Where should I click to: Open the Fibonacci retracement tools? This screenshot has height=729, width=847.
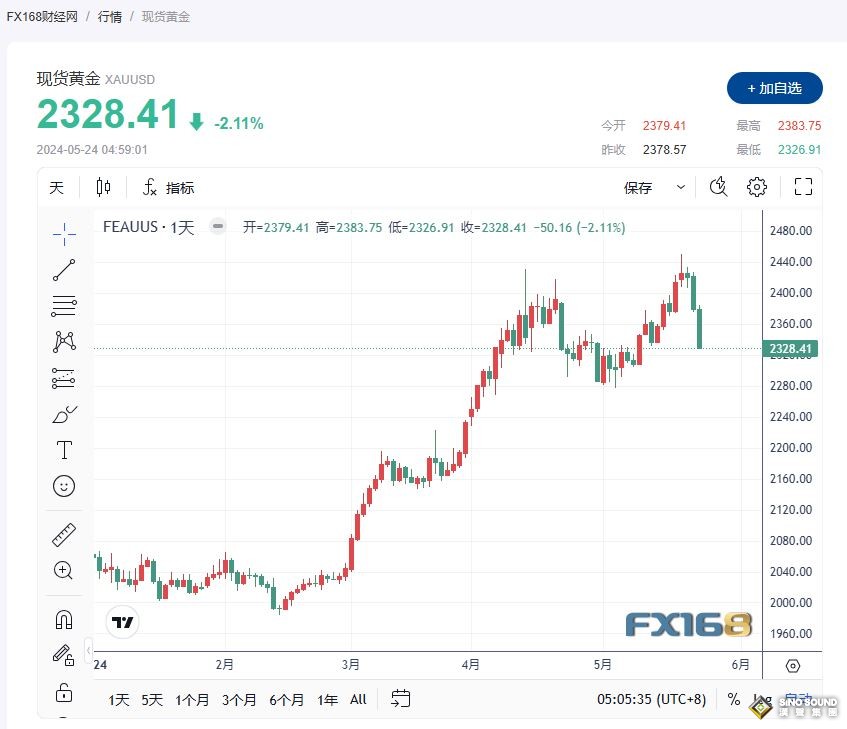[64, 306]
